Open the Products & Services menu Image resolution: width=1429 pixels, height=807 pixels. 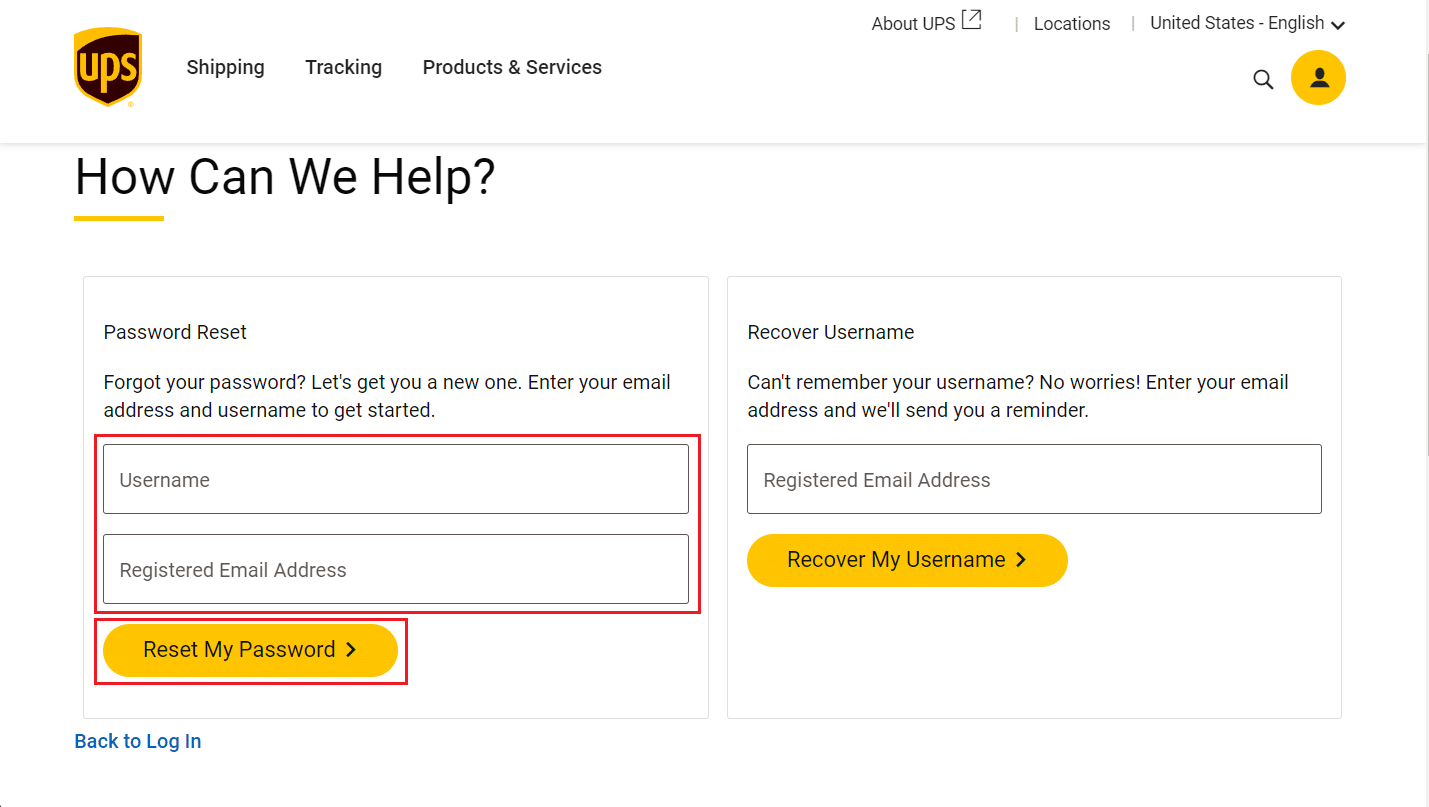[x=512, y=67]
